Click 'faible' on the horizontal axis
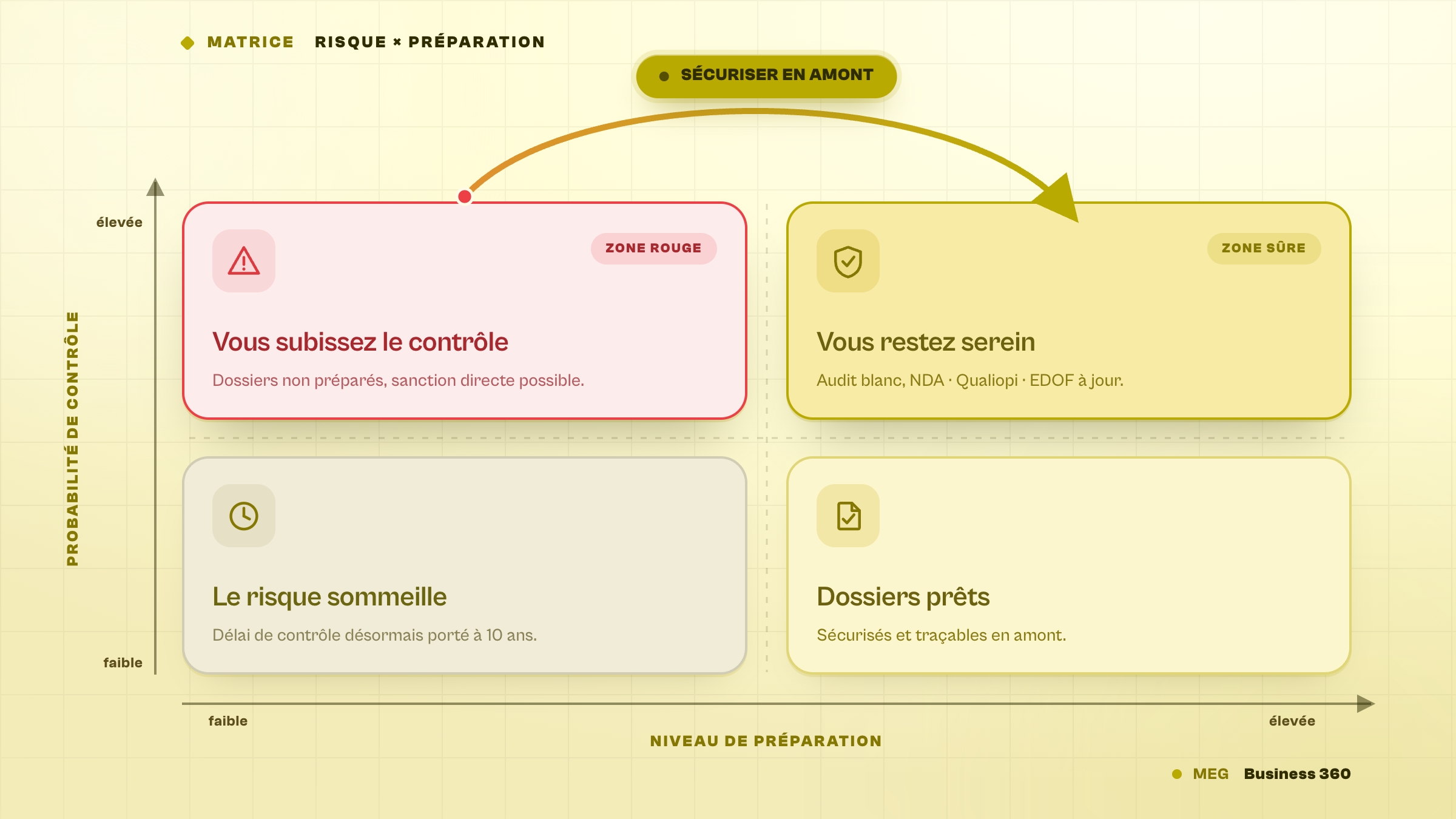 (228, 721)
